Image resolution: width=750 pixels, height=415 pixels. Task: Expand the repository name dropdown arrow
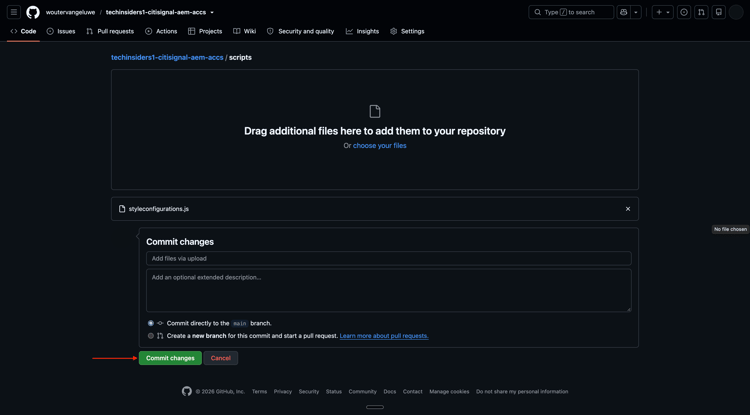pos(212,12)
